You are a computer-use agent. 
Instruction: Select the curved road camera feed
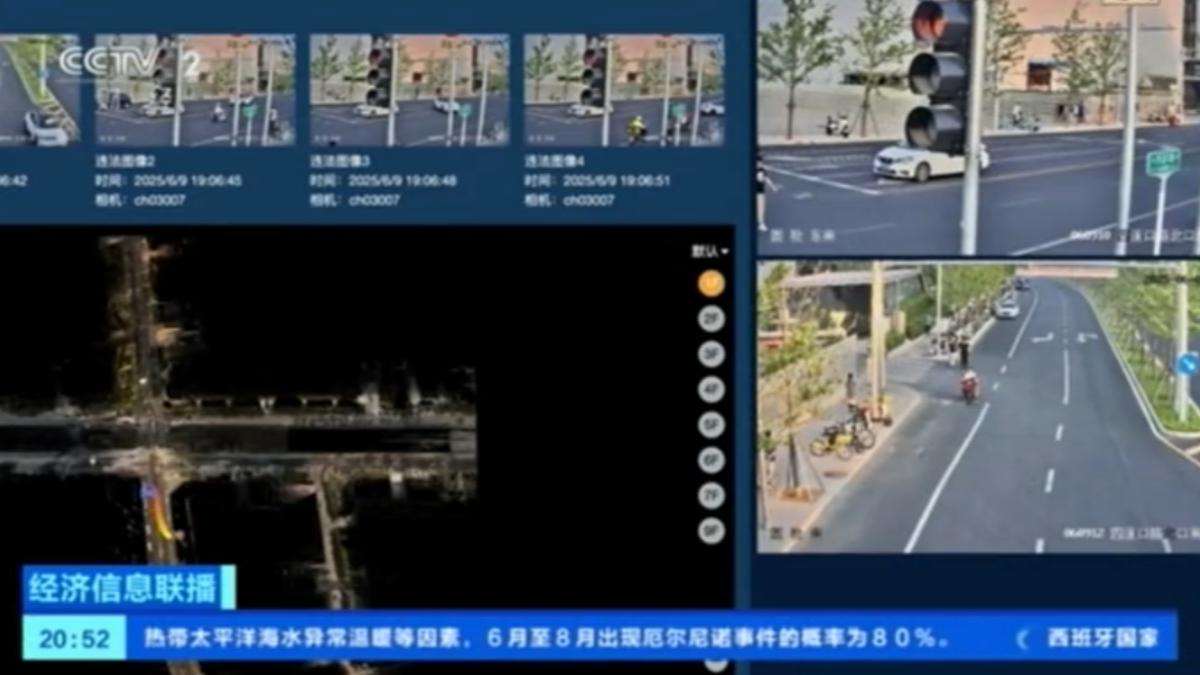(x=978, y=407)
